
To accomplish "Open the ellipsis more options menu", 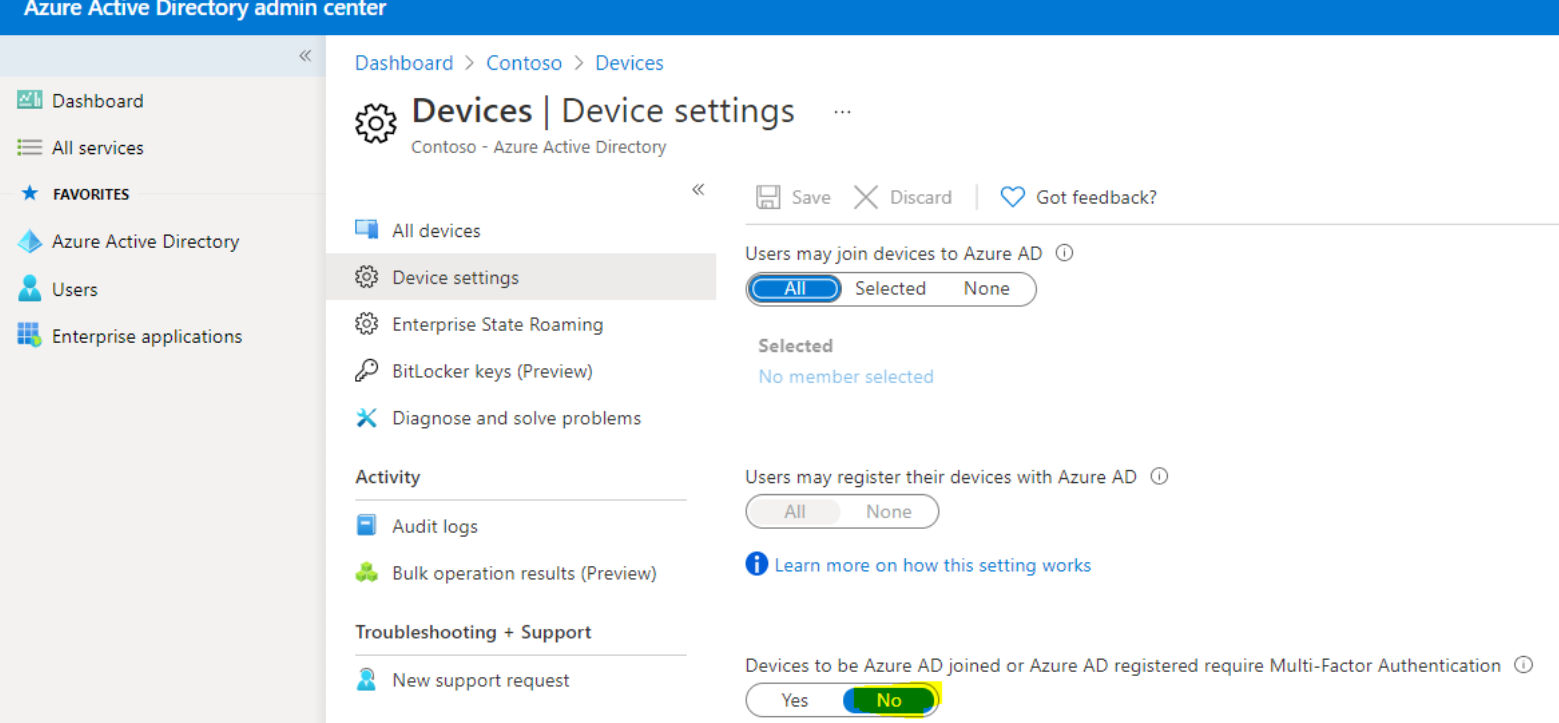I will (842, 112).
